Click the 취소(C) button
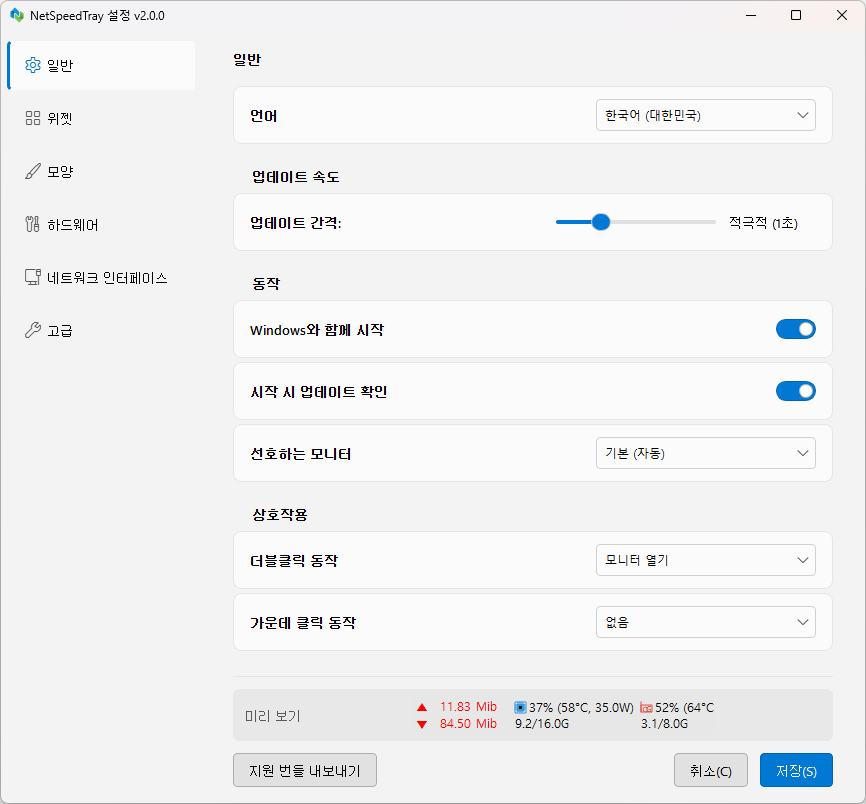Screen dimensions: 866x804 710,770
